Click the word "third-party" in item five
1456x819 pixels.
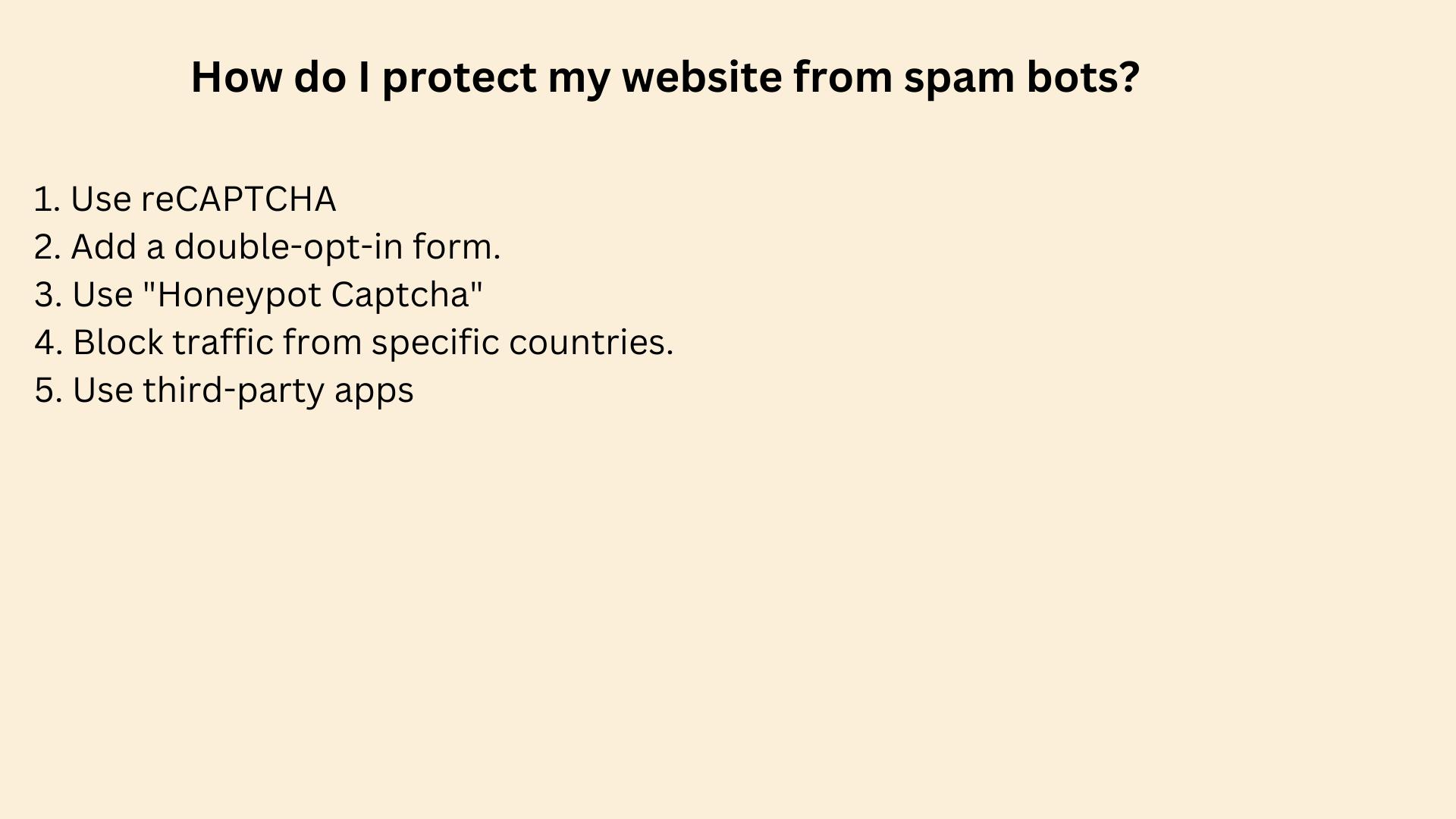pyautogui.click(x=234, y=391)
